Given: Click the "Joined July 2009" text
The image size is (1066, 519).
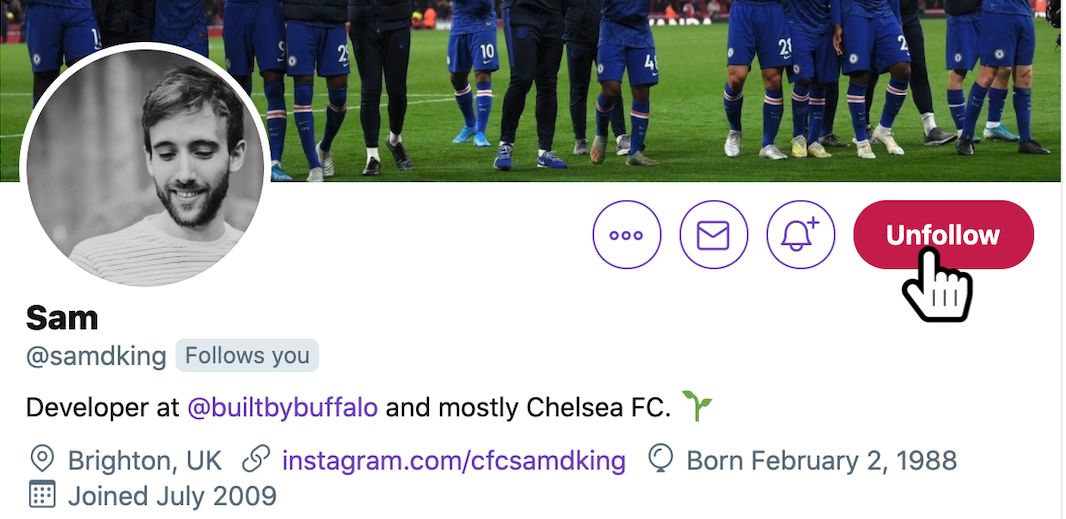Looking at the screenshot, I should click(x=172, y=495).
